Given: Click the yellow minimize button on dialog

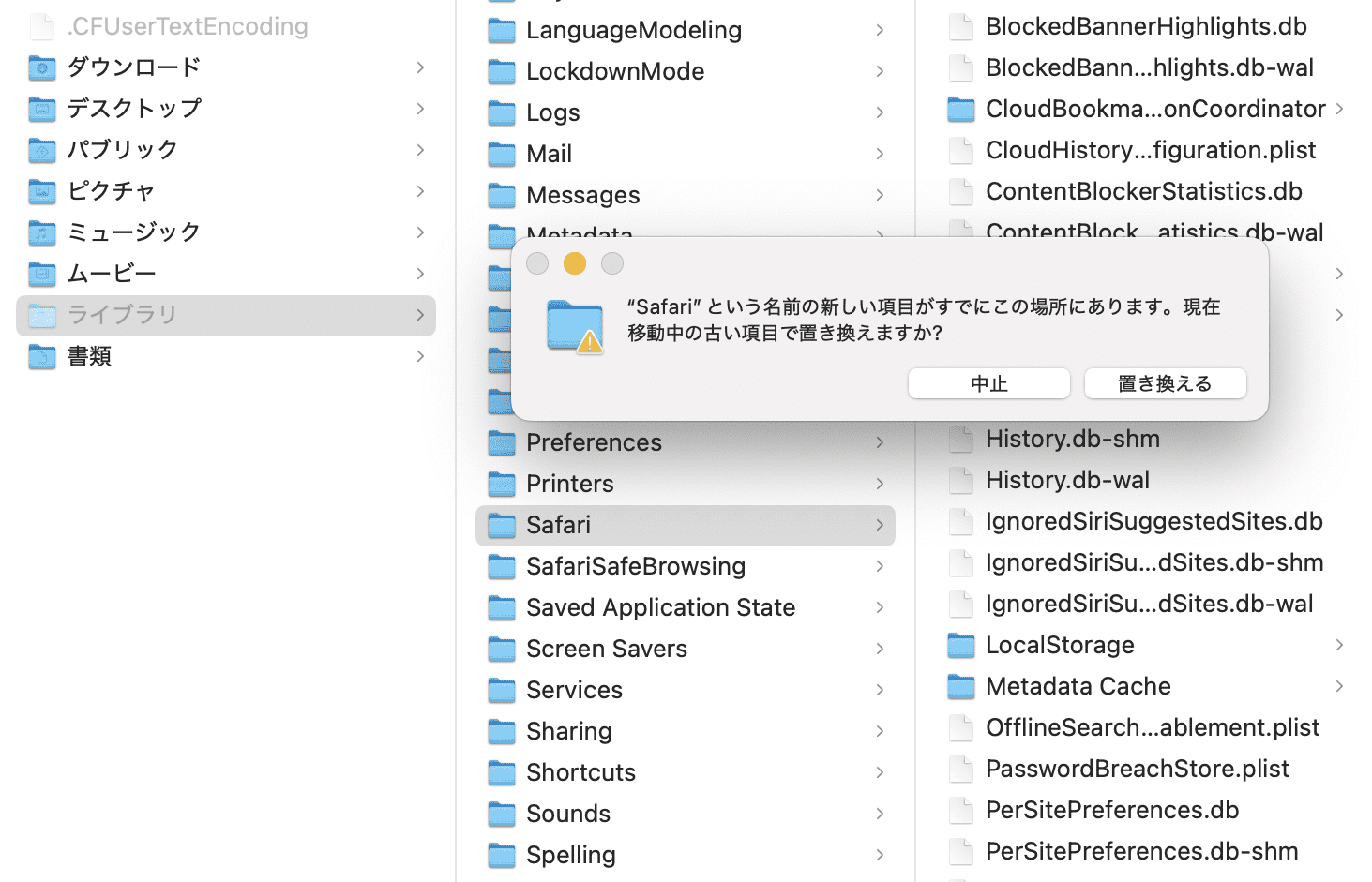Looking at the screenshot, I should (x=575, y=263).
